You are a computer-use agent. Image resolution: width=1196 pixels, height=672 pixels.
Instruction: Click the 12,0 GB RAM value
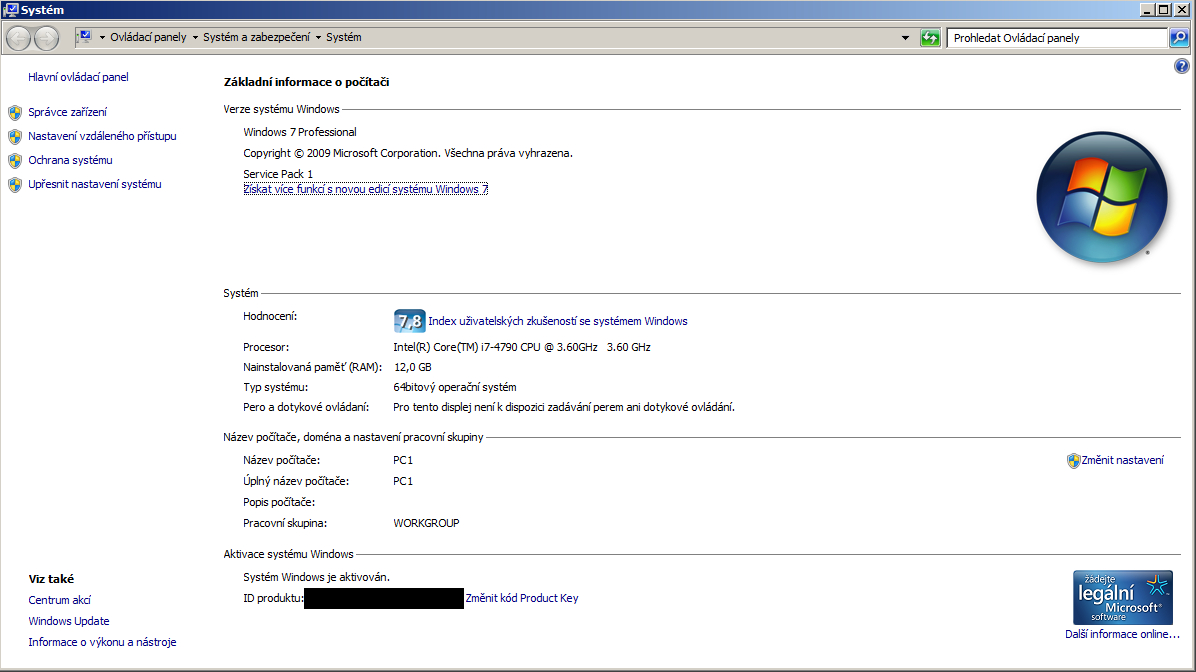pyautogui.click(x=413, y=367)
